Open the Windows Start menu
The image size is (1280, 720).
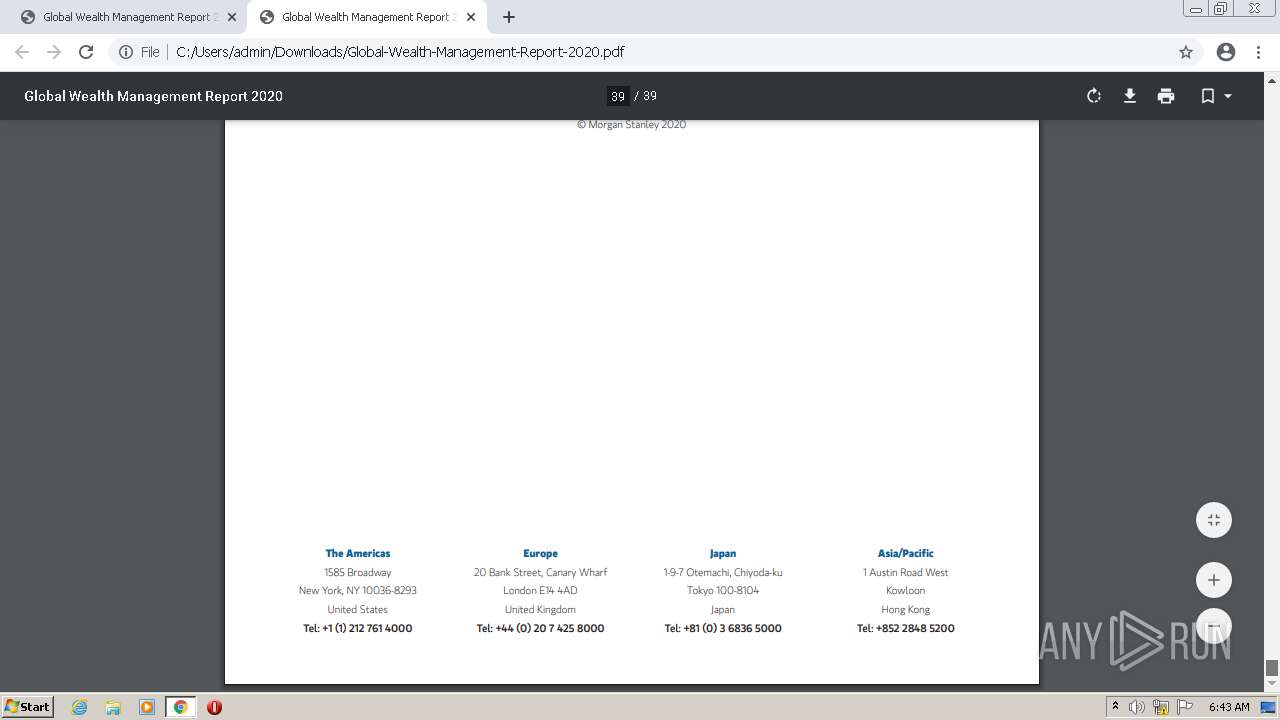(x=27, y=707)
